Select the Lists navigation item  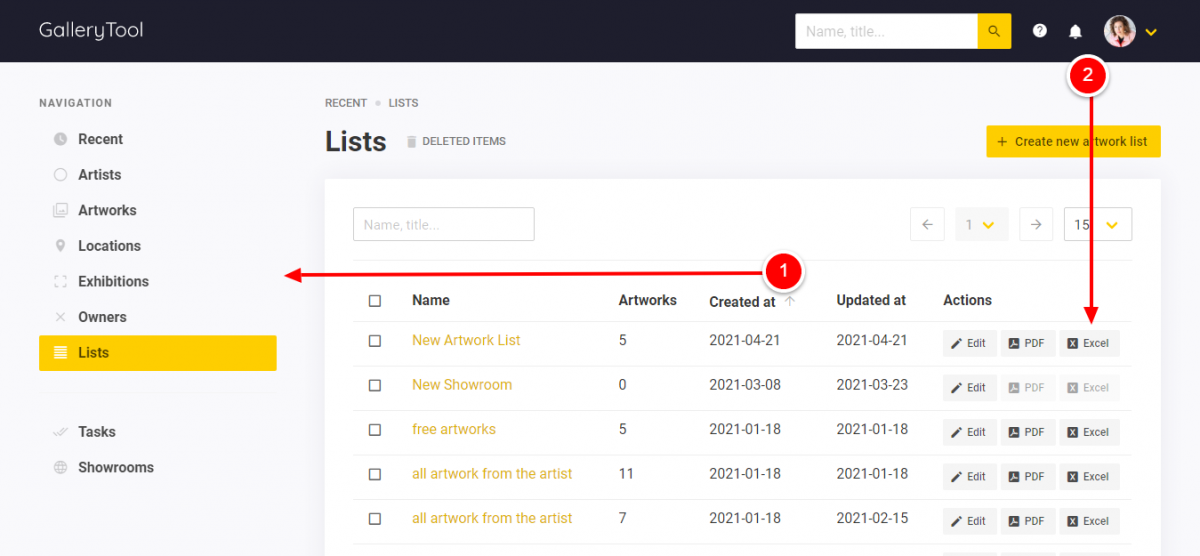coord(157,353)
